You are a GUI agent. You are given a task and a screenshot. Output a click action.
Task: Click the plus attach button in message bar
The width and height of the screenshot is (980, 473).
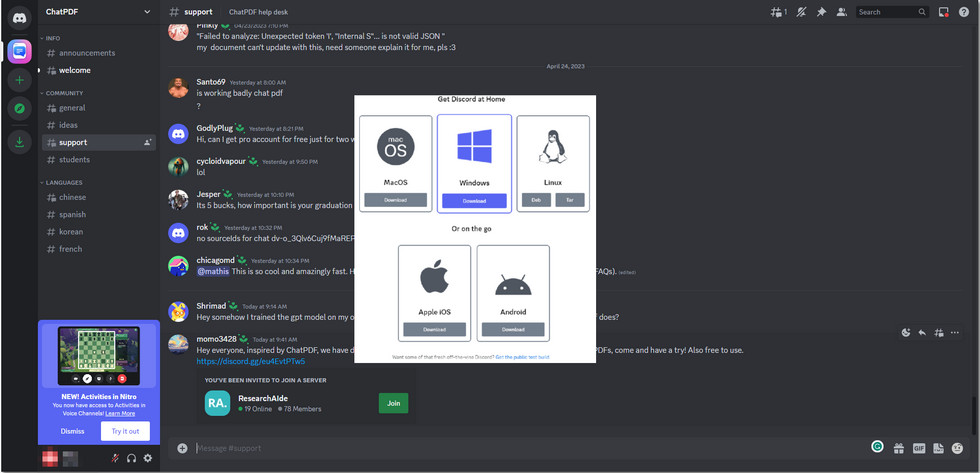click(182, 448)
